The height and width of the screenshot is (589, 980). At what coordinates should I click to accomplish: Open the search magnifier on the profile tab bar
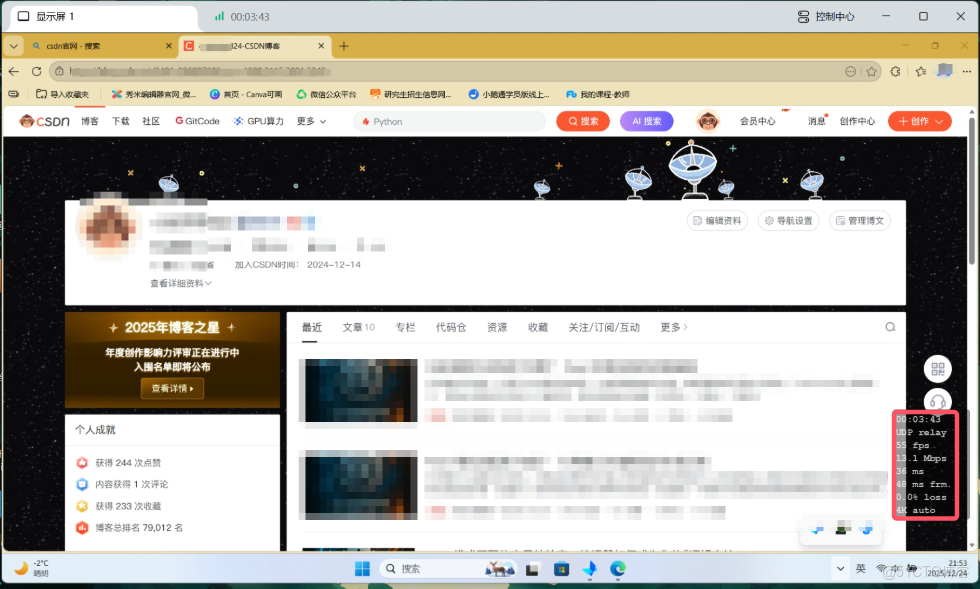[x=889, y=327]
